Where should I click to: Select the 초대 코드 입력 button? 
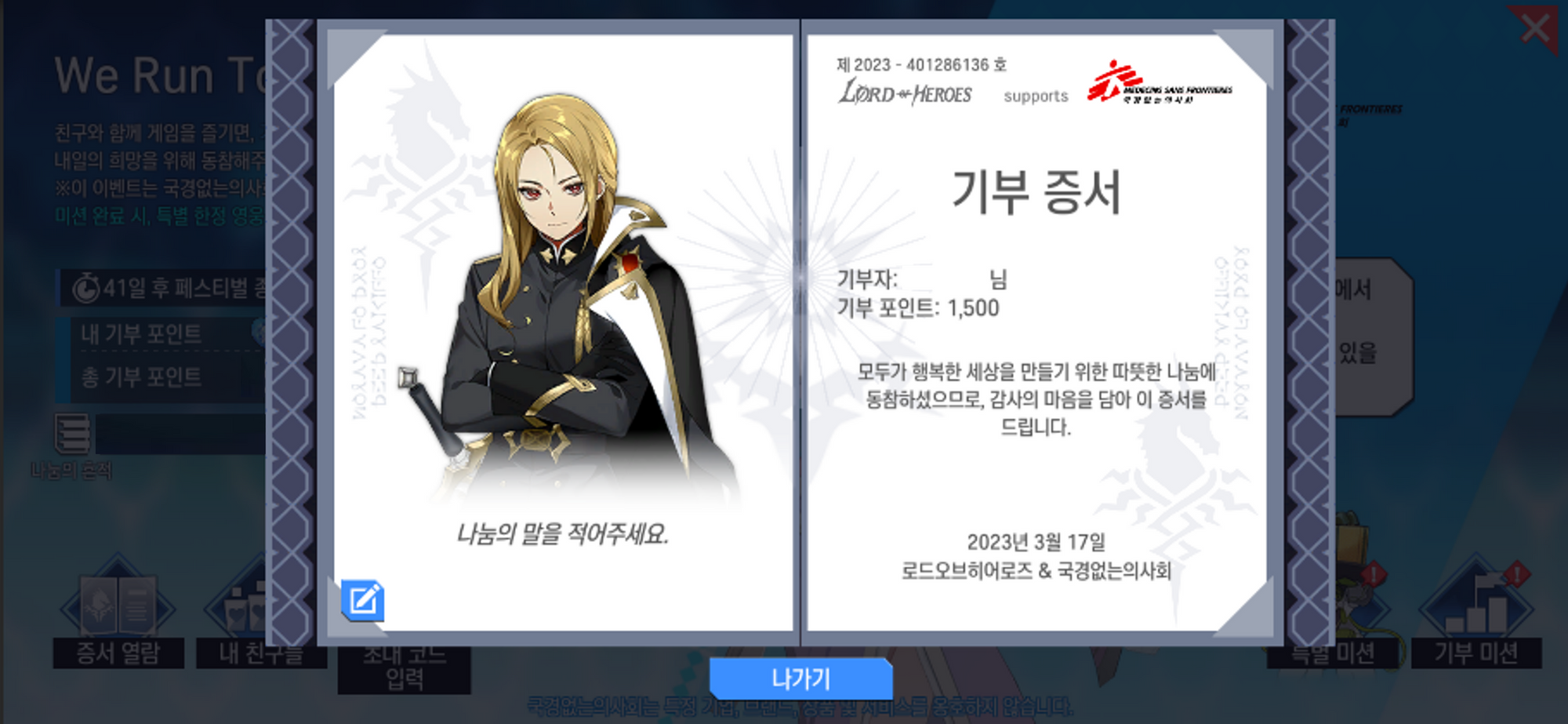coord(405,669)
